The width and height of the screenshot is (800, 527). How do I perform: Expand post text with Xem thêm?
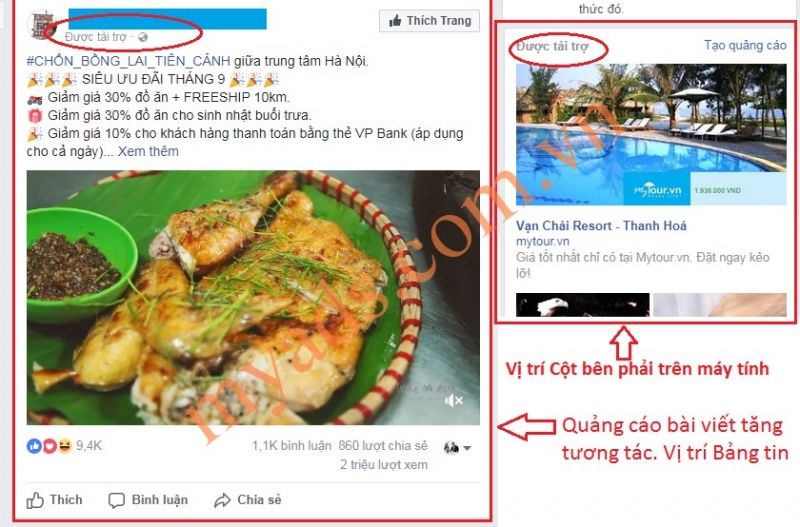[148, 152]
